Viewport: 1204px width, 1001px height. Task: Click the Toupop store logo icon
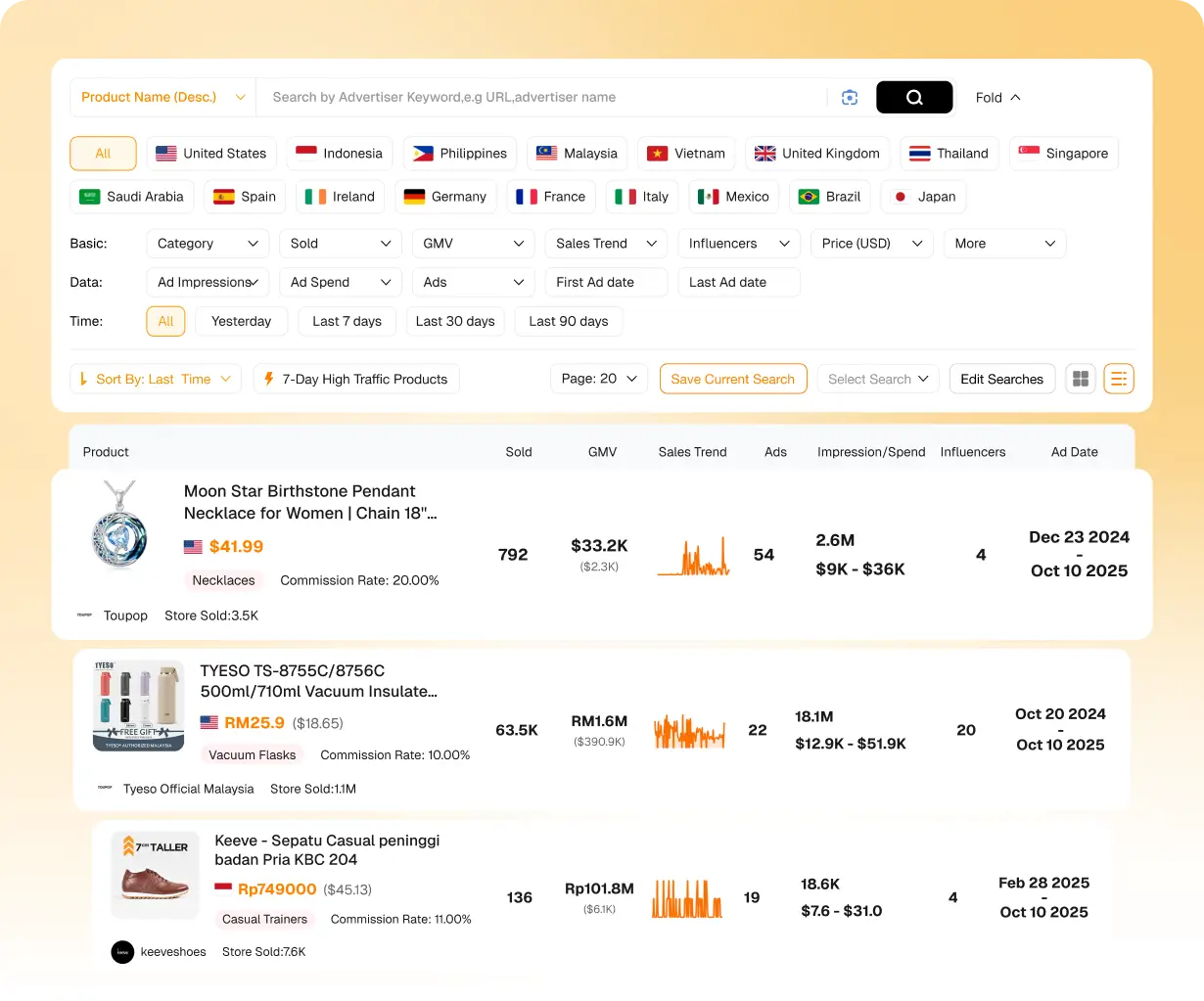click(x=84, y=615)
